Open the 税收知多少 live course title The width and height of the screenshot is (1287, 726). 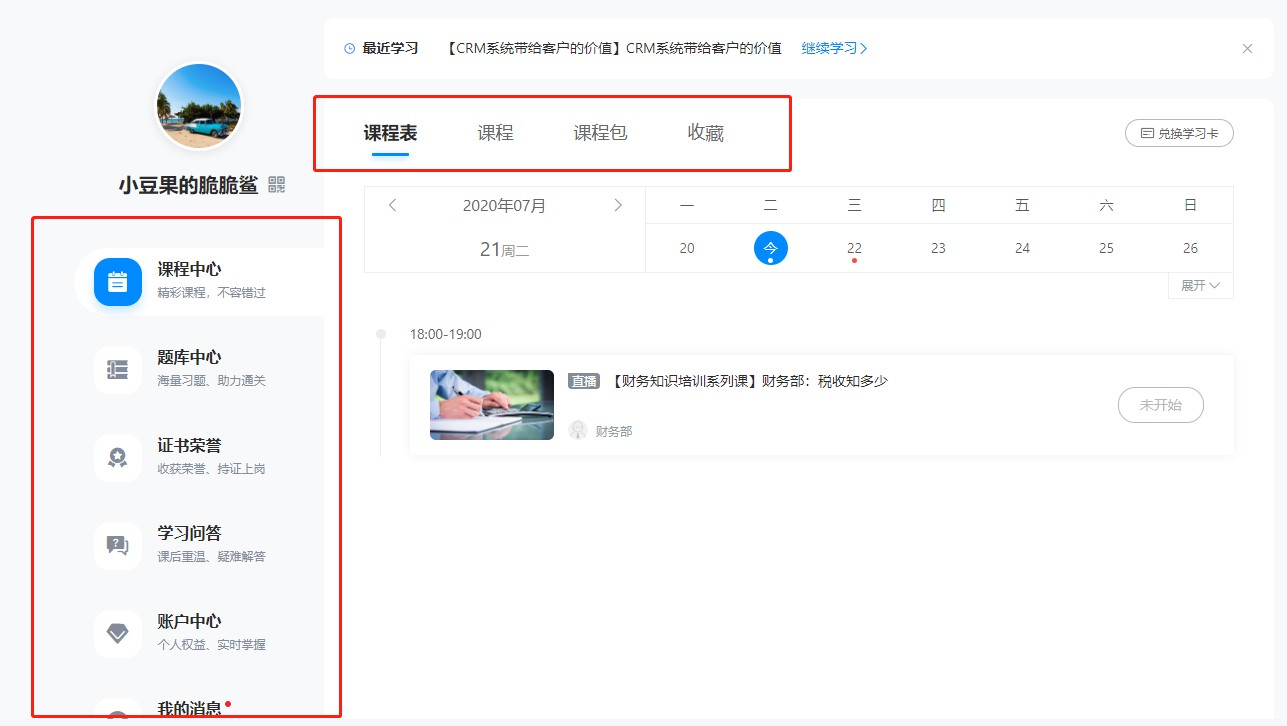748,380
